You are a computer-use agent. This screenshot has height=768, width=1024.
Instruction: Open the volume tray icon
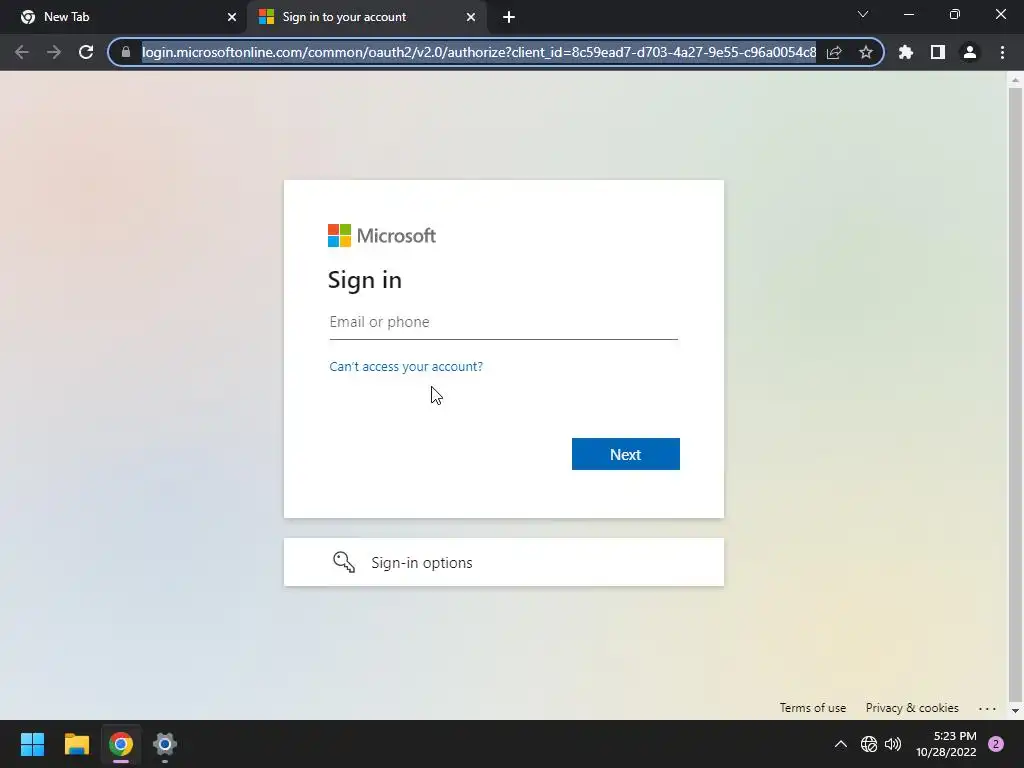pos(893,744)
